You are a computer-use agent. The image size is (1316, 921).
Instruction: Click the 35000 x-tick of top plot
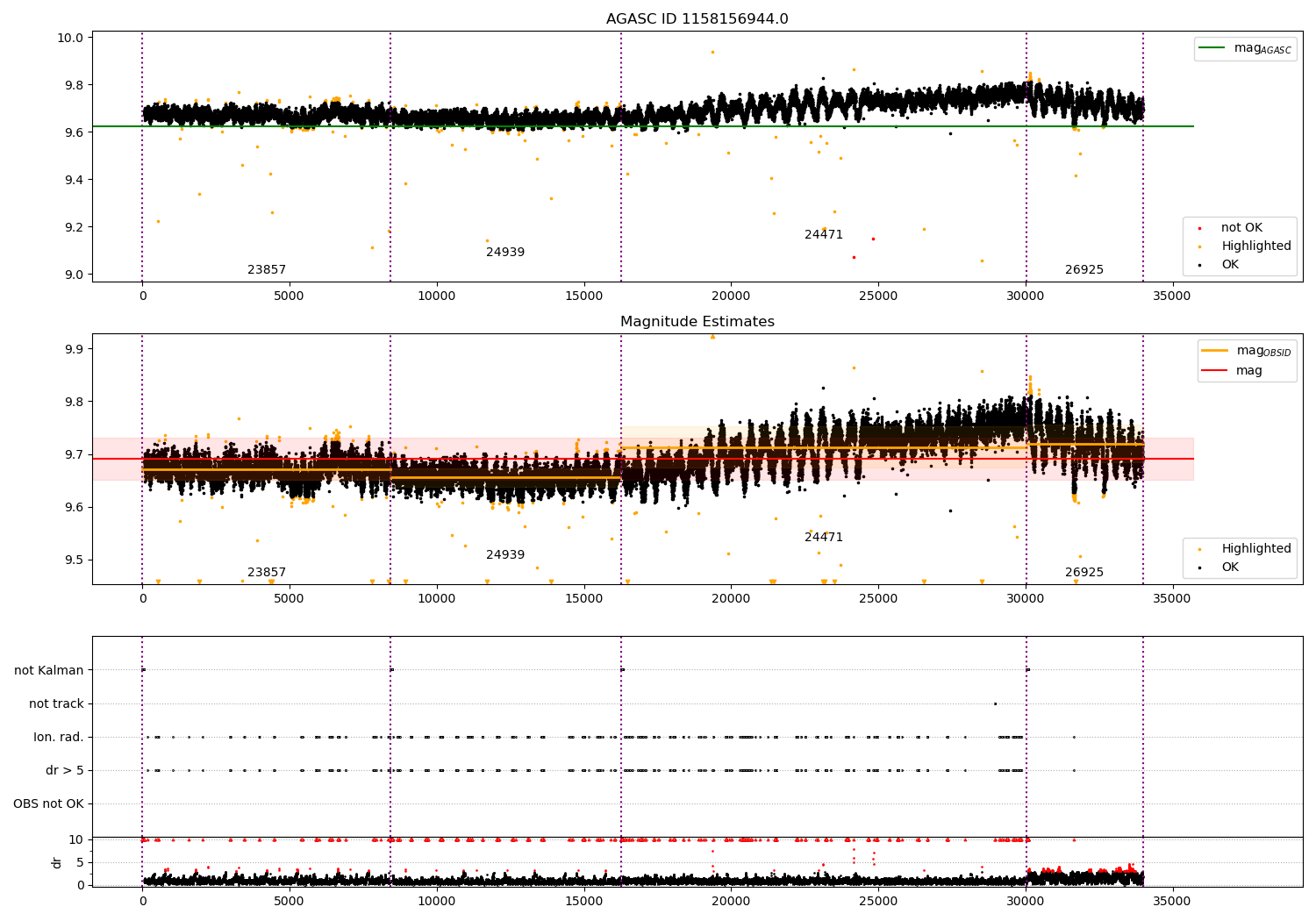(1172, 296)
